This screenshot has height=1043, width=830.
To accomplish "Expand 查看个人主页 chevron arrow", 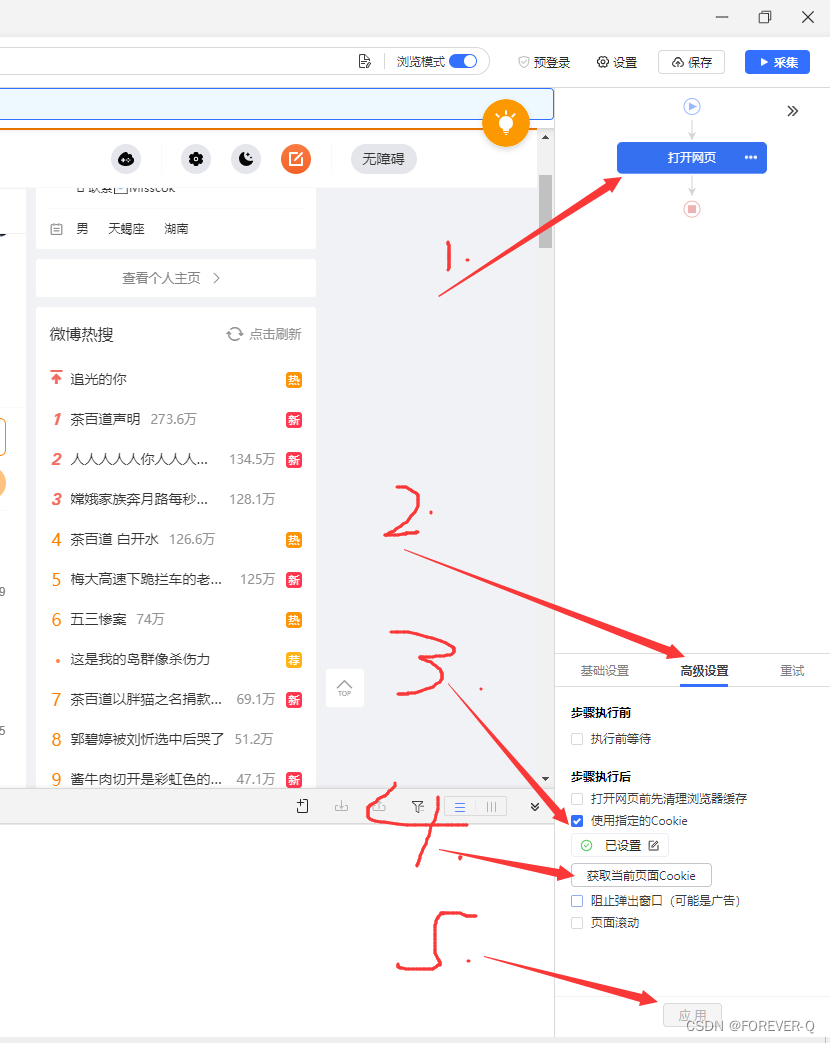I will tap(216, 278).
